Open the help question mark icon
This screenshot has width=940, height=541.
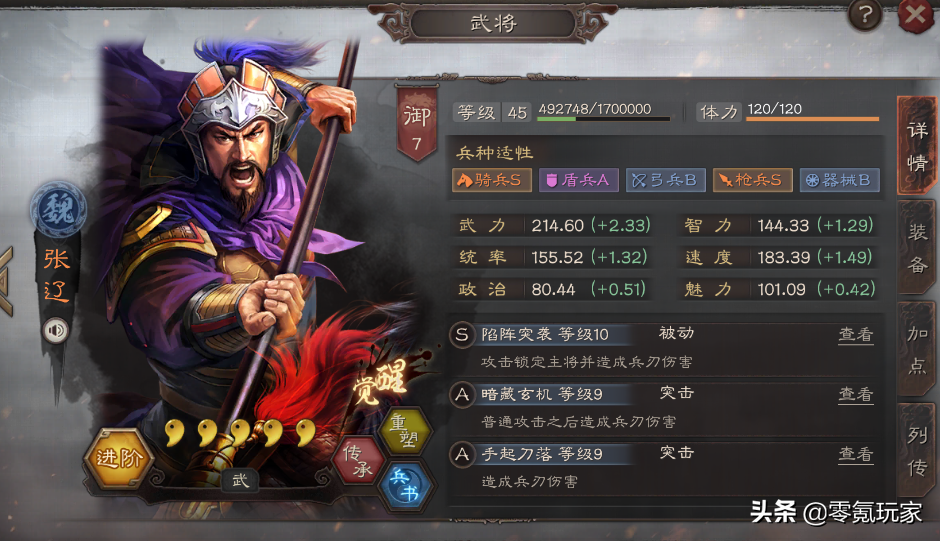click(x=865, y=14)
